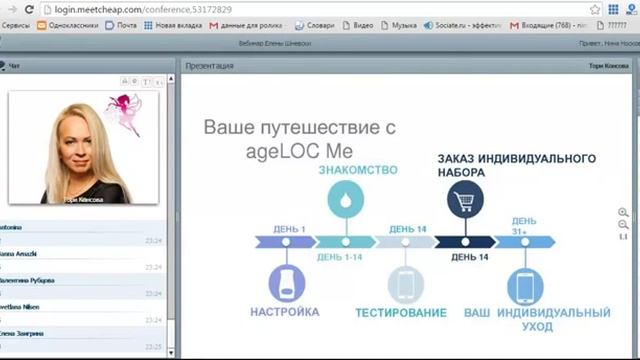
Task: Reload the page with the browser refresh icon
Action: point(29,9)
